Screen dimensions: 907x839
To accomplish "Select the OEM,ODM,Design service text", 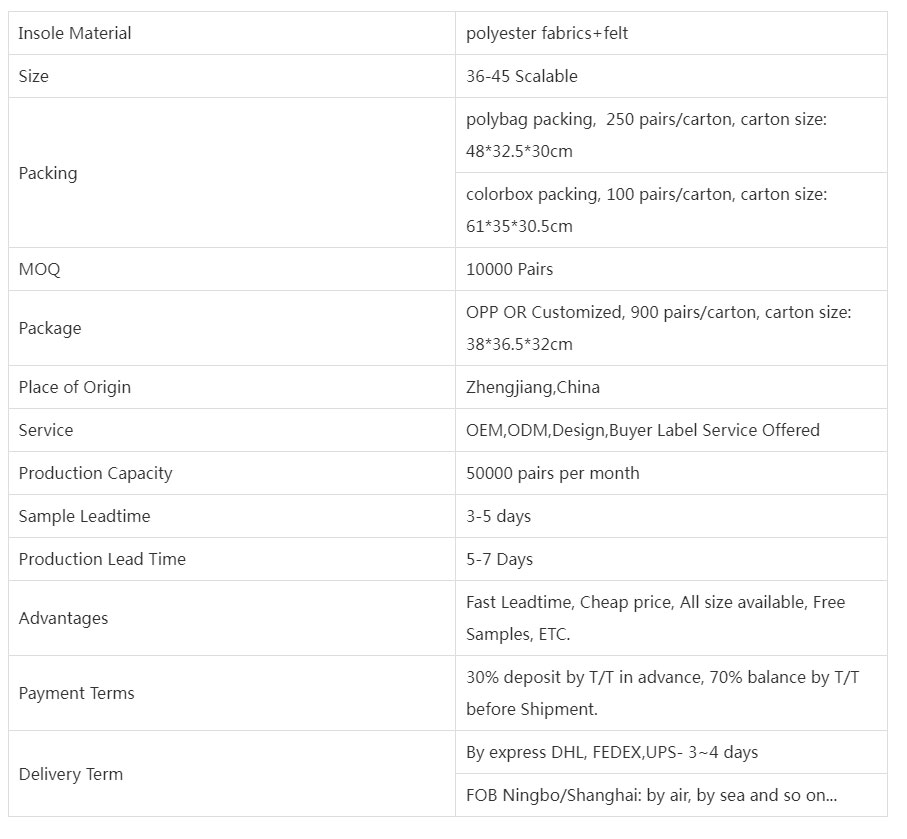I will (642, 430).
